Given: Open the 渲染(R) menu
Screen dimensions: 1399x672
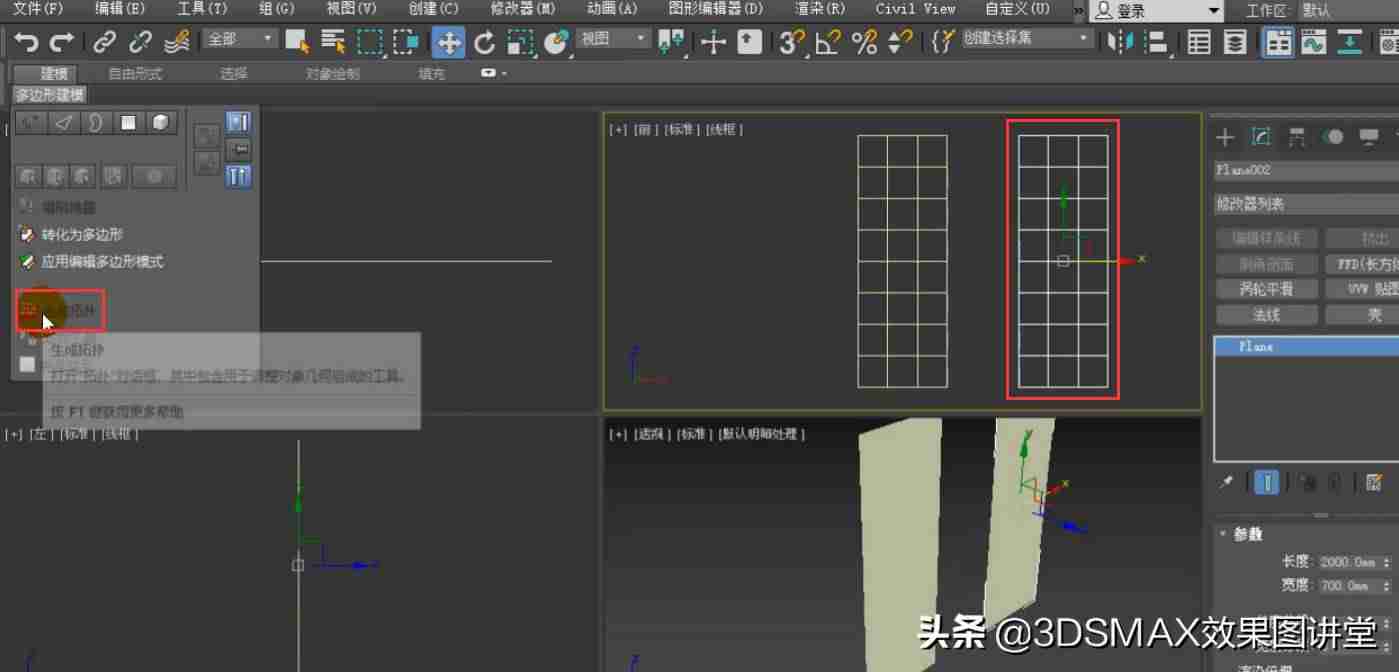Looking at the screenshot, I should (x=819, y=9).
